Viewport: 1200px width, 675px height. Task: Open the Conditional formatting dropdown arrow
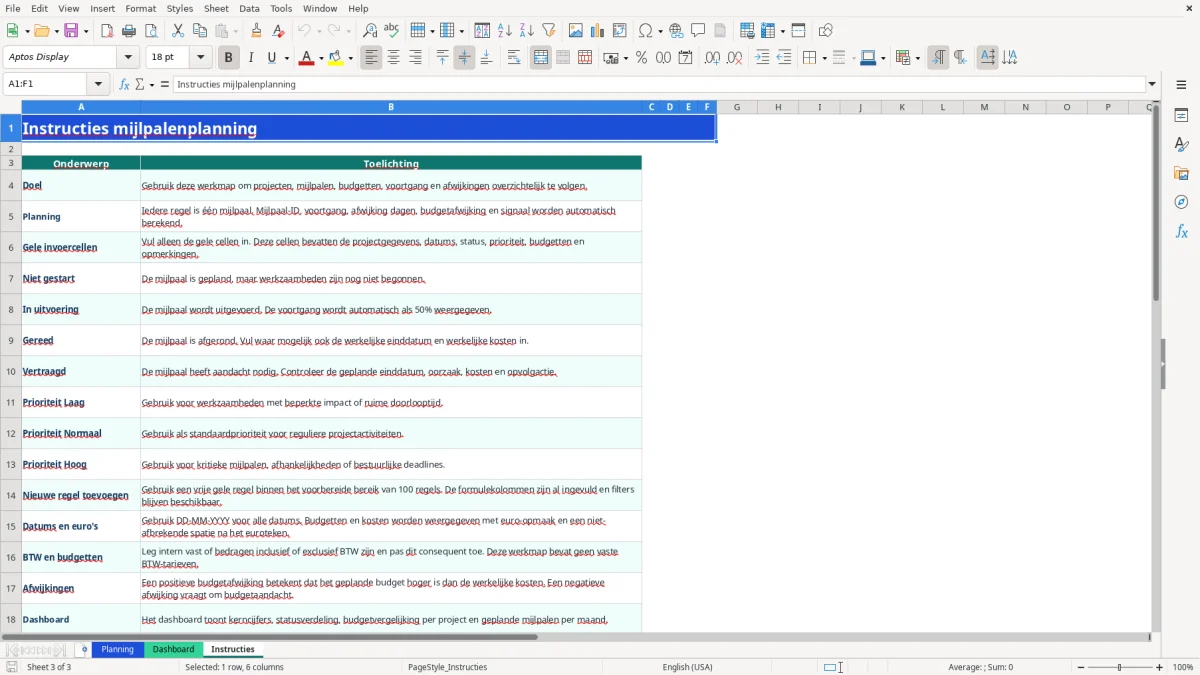coord(917,58)
